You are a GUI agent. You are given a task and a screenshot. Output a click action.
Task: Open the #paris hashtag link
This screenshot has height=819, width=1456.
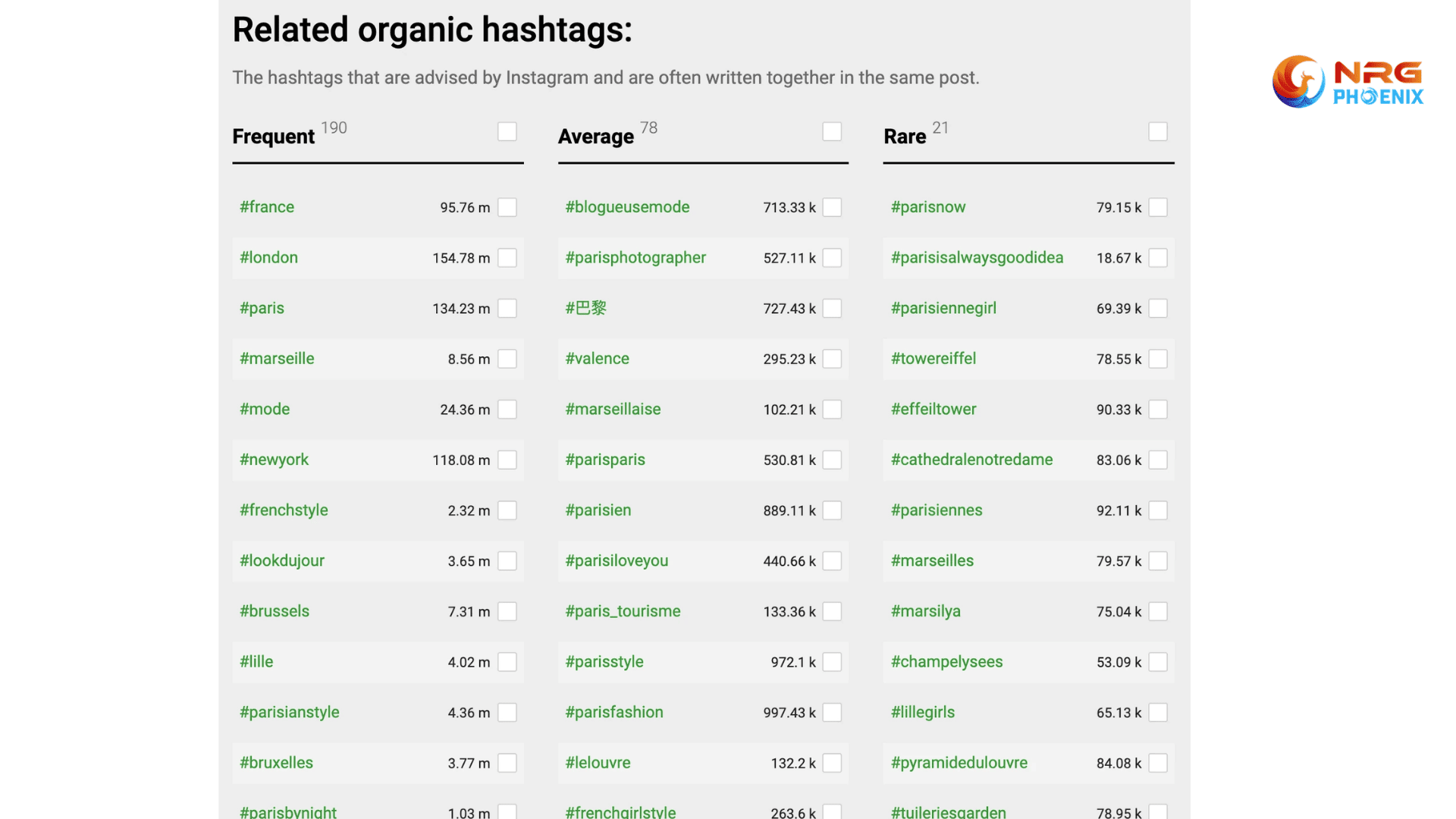coord(262,308)
